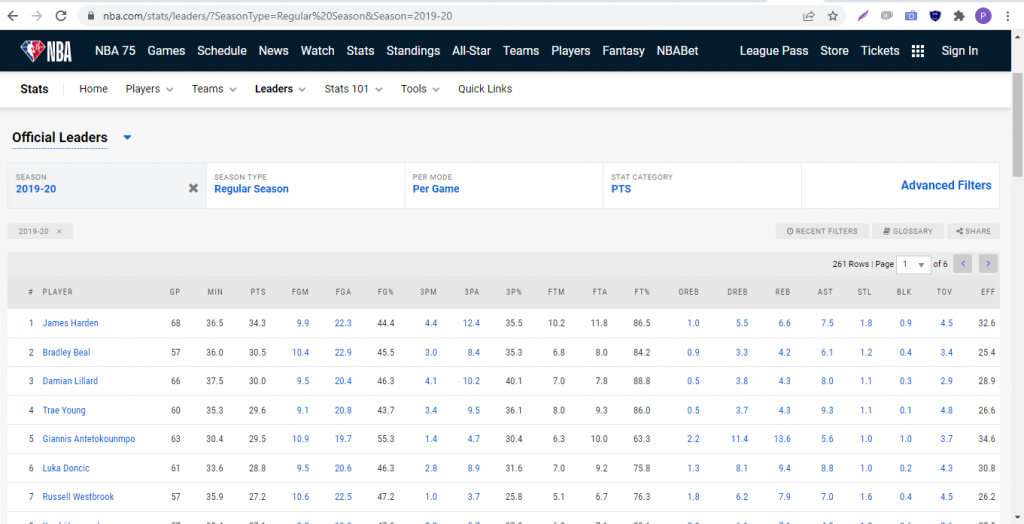
Task: Click the NBA logo
Action: tap(46, 51)
